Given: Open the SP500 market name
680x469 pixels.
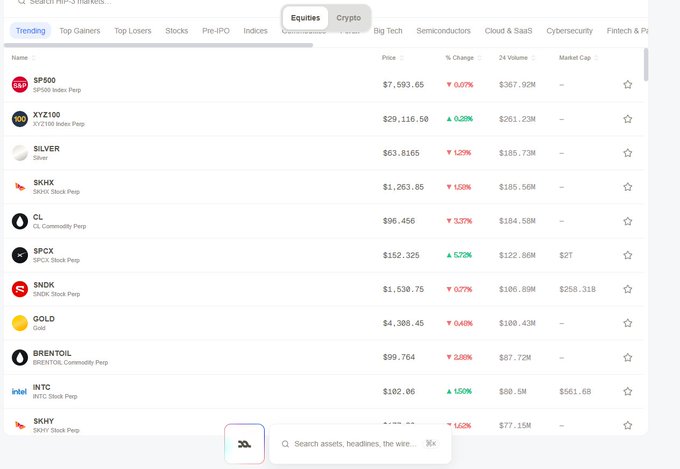Looking at the screenshot, I should pos(44,80).
